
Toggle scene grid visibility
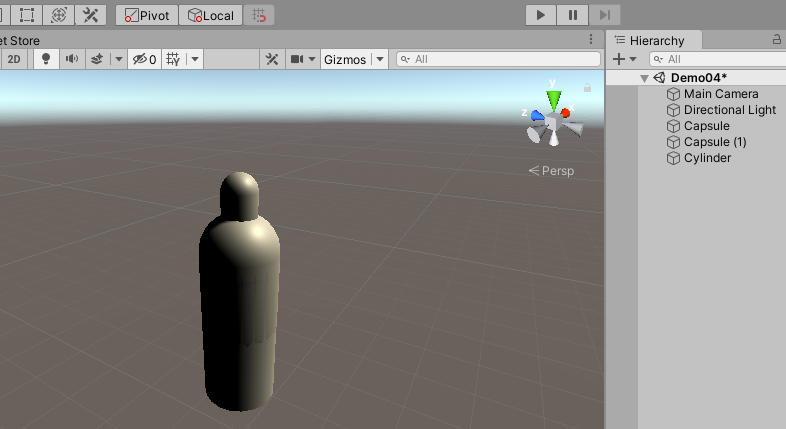(173, 59)
